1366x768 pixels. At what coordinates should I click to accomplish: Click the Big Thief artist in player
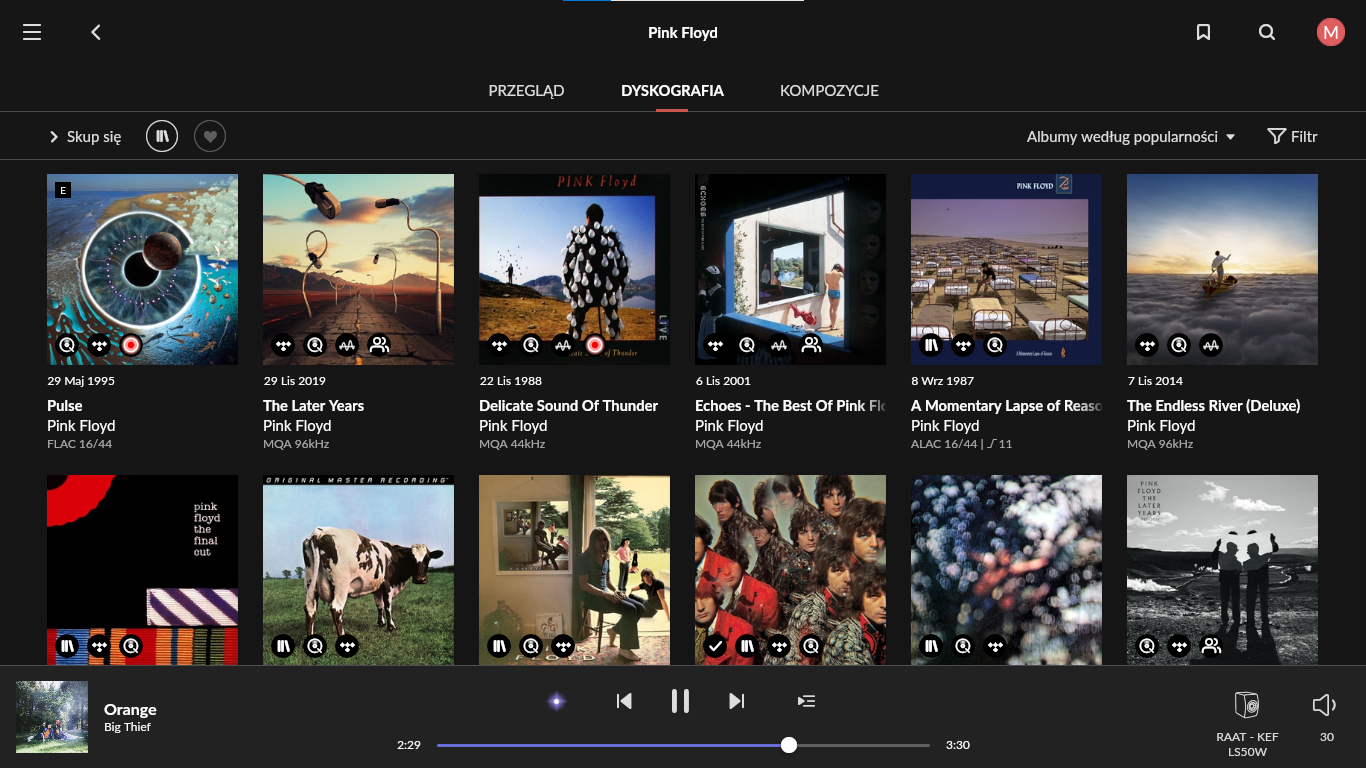point(127,727)
